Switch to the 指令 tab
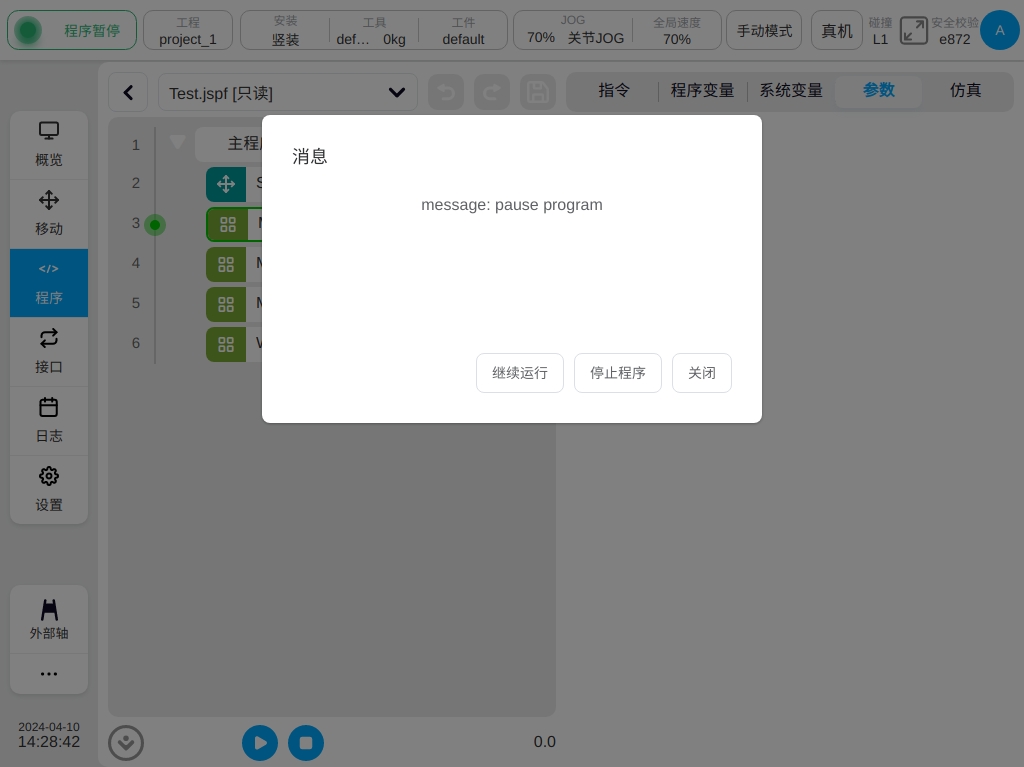The image size is (1024, 767). [x=614, y=90]
